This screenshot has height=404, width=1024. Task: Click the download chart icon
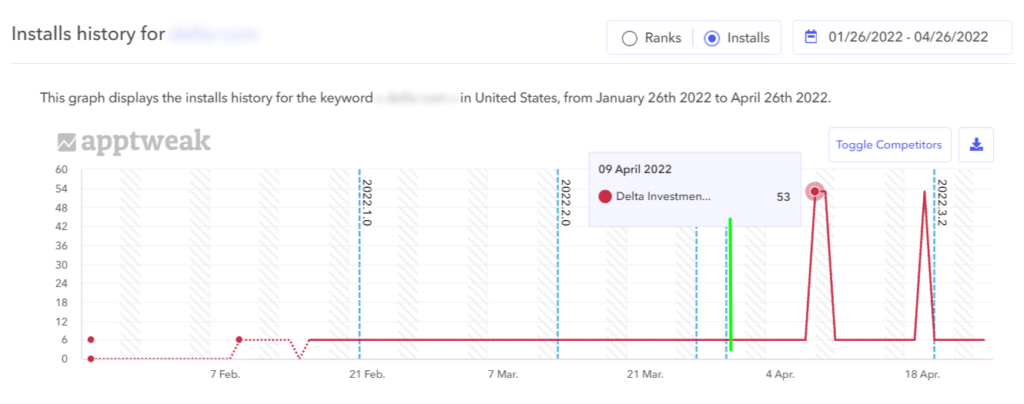click(x=976, y=145)
